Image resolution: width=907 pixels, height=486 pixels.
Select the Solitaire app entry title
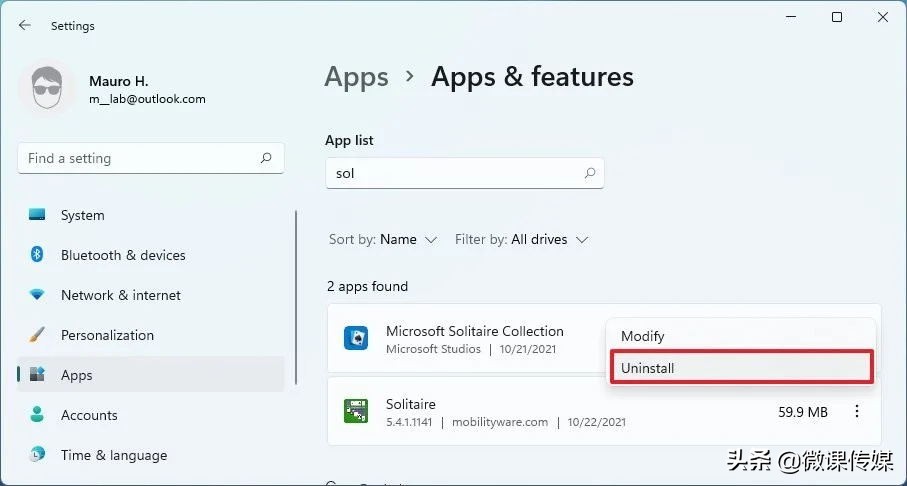pyautogui.click(x=411, y=404)
